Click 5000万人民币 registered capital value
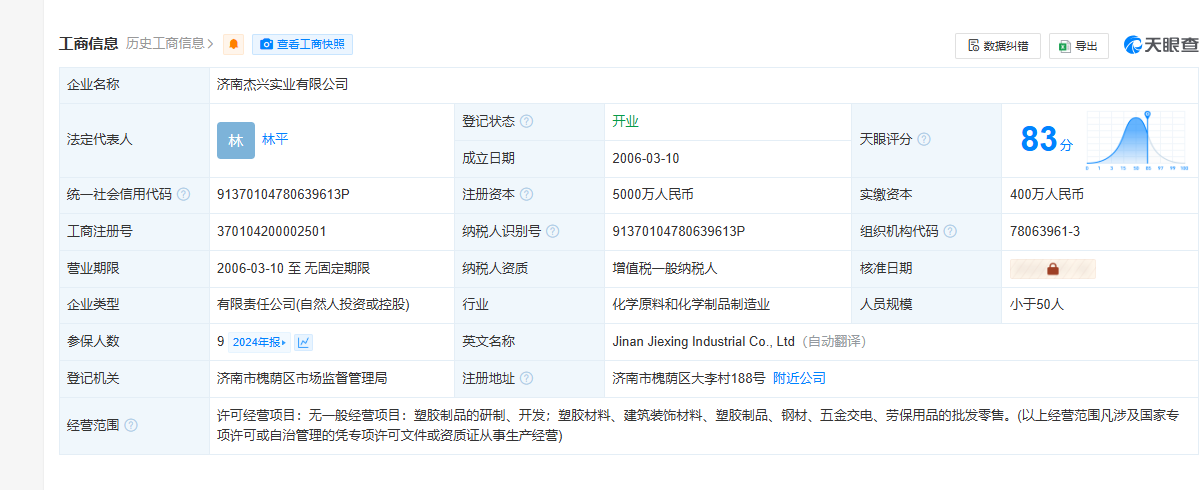The image size is (1203, 490). coord(653,195)
